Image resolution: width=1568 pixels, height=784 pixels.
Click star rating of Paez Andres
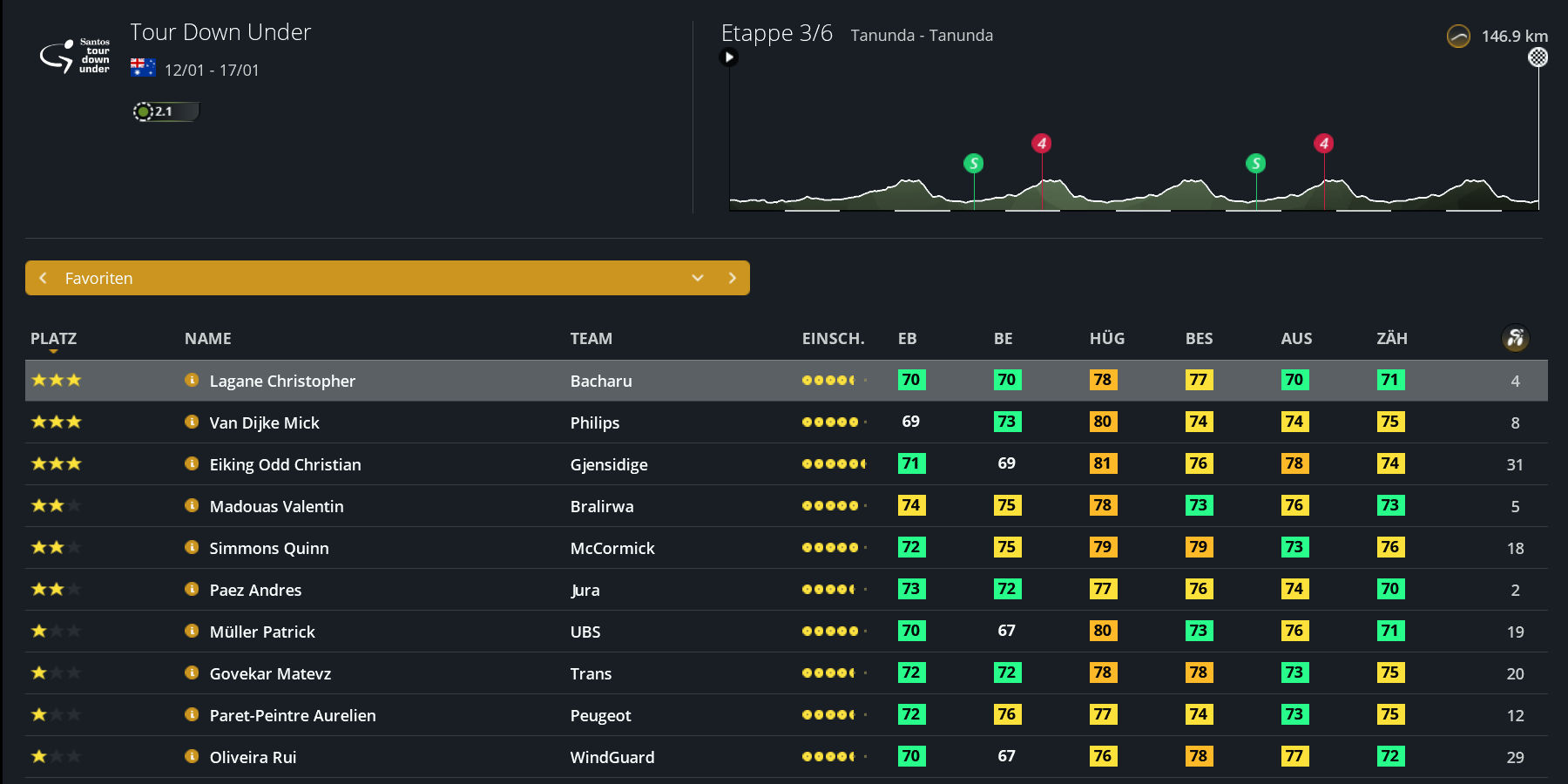(x=57, y=589)
